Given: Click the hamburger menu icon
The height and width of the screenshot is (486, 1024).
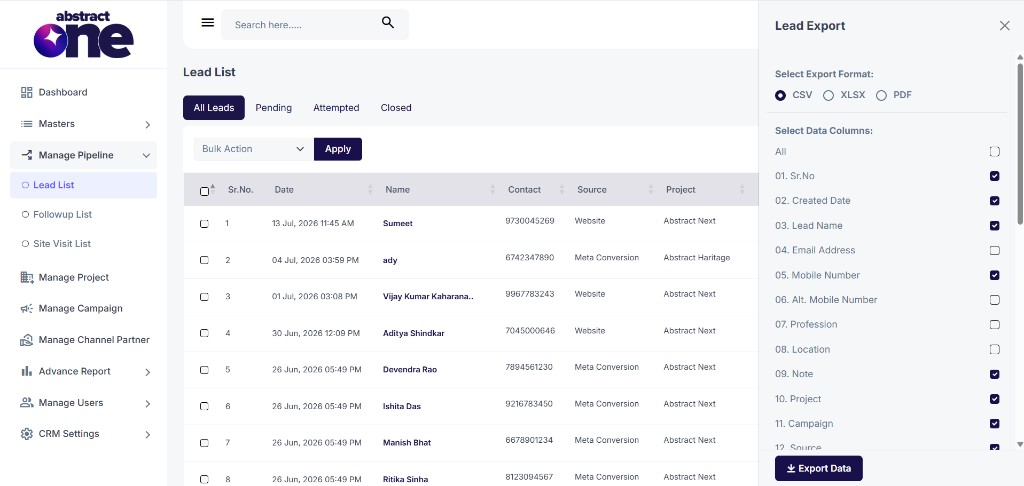Looking at the screenshot, I should (x=208, y=23).
